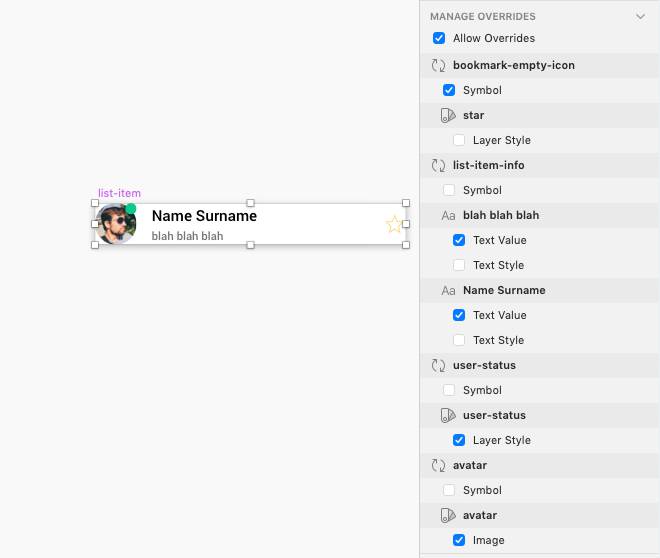The height and width of the screenshot is (558, 660).
Task: Click the green online status dot
Action: 131,208
